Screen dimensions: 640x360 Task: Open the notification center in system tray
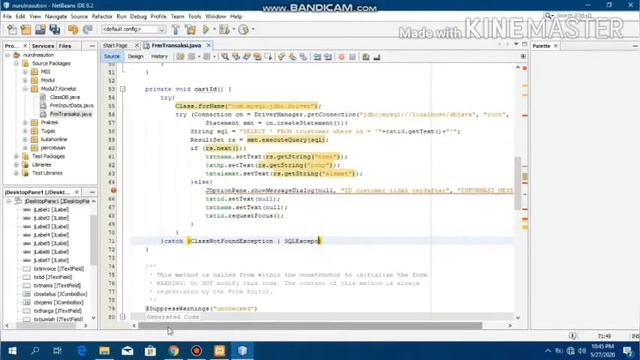click(628, 351)
